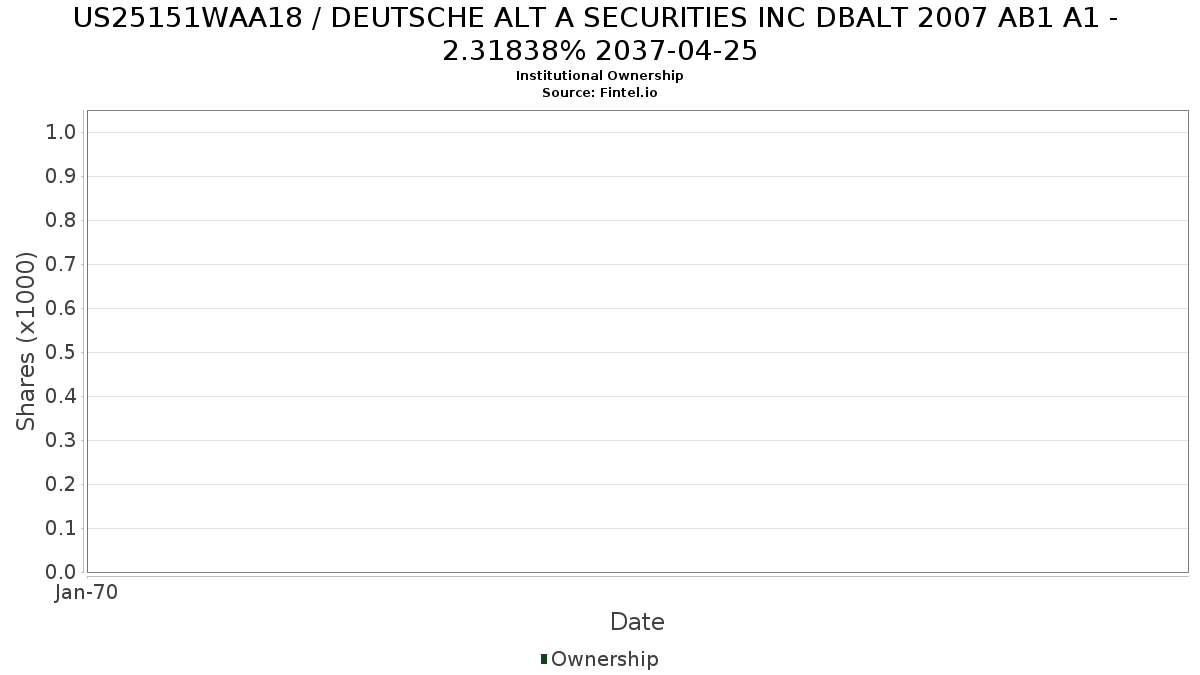
Task: Click the Ownership legend label
Action: tap(604, 659)
